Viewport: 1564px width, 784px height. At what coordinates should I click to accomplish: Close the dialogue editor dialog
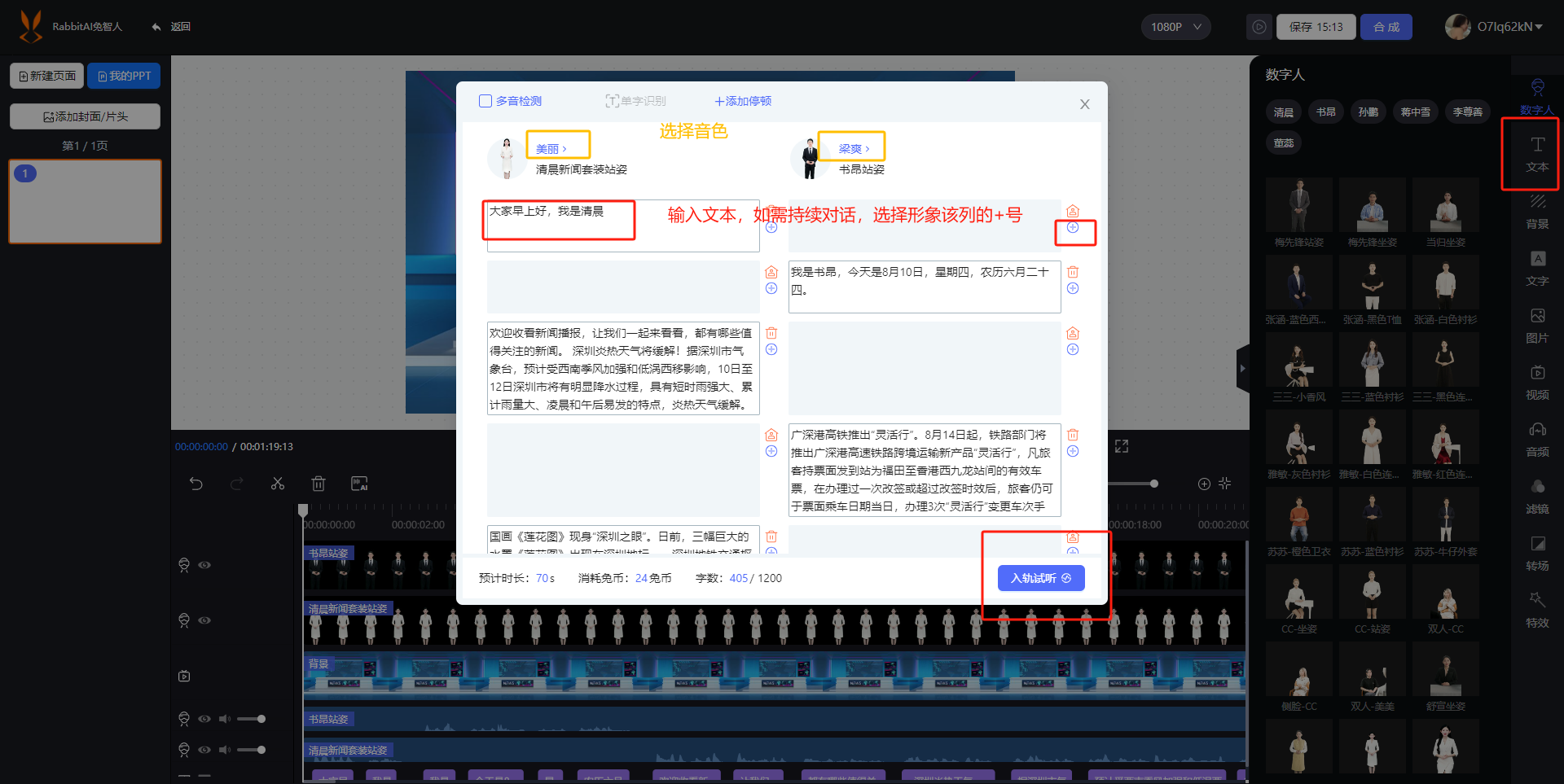coord(1084,104)
